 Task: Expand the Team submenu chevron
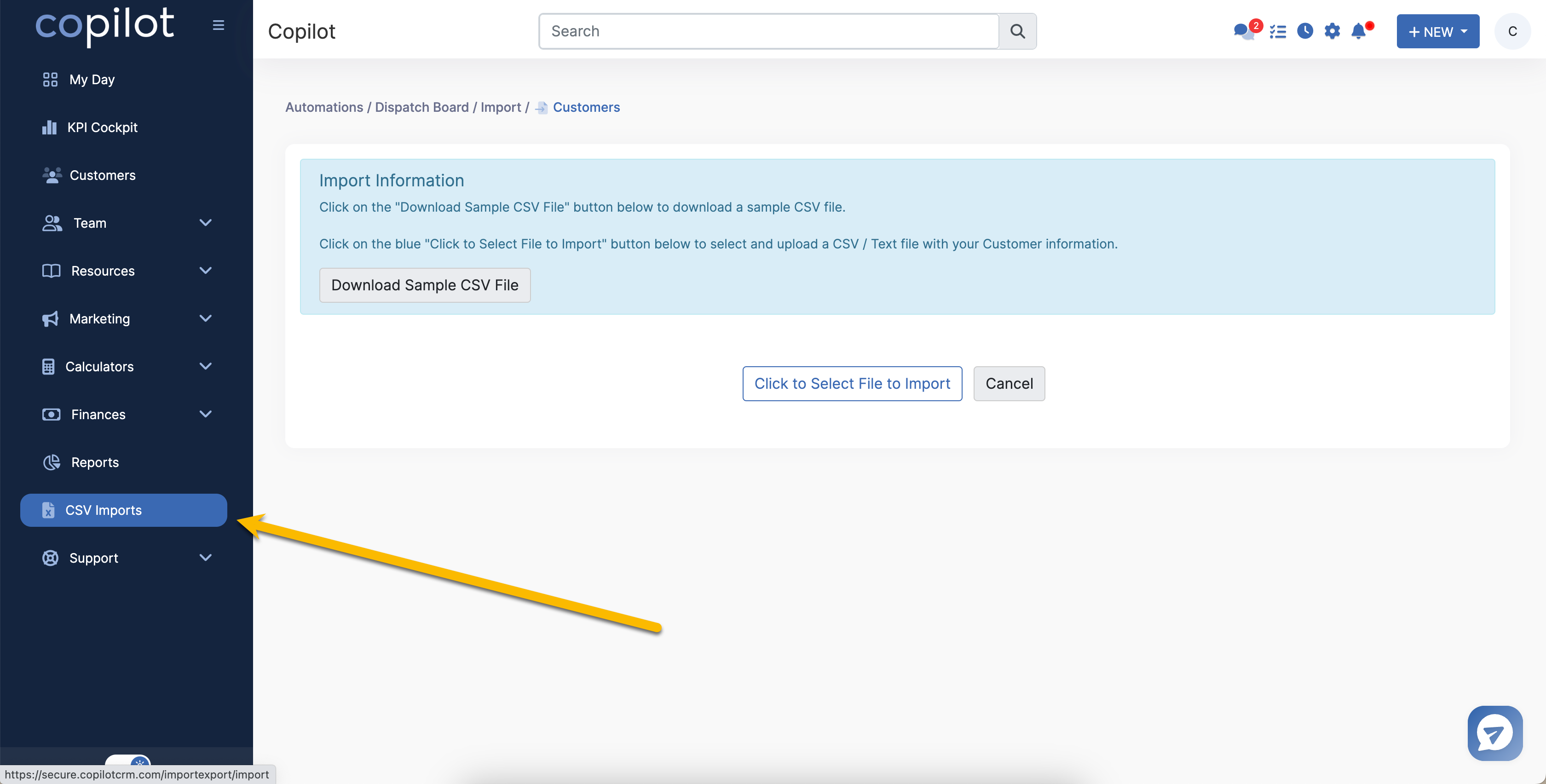(x=205, y=223)
